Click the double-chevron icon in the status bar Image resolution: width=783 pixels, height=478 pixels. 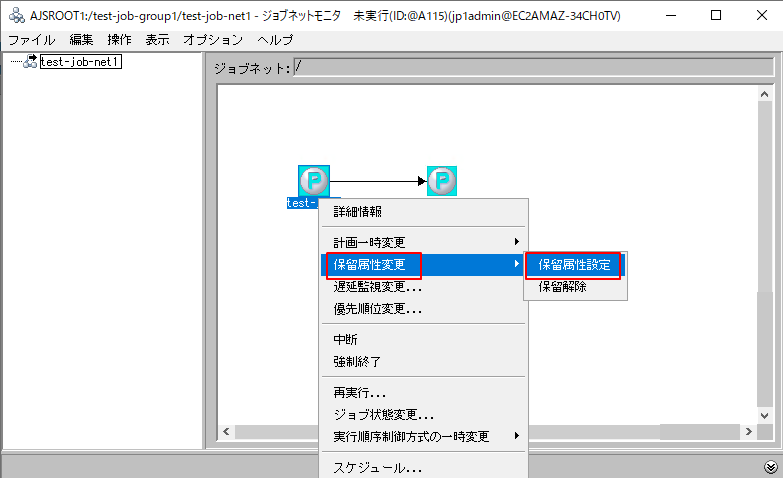tap(771, 467)
